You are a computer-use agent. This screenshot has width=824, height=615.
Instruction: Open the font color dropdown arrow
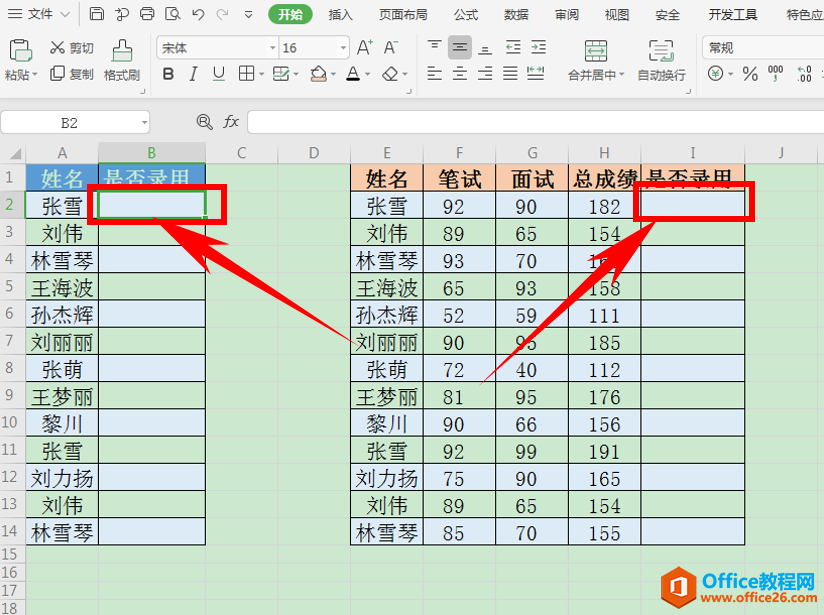click(367, 74)
